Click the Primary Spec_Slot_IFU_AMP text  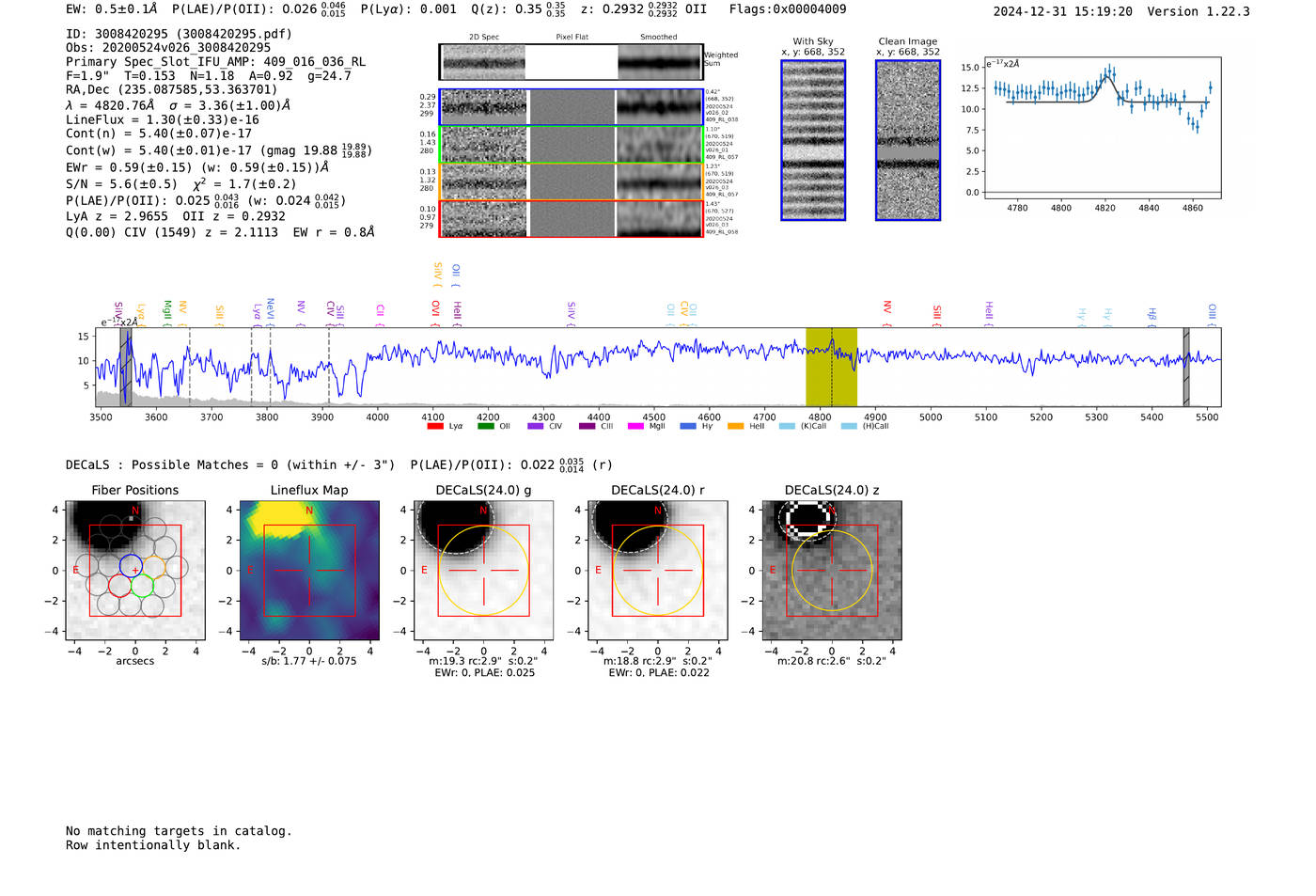(x=216, y=62)
